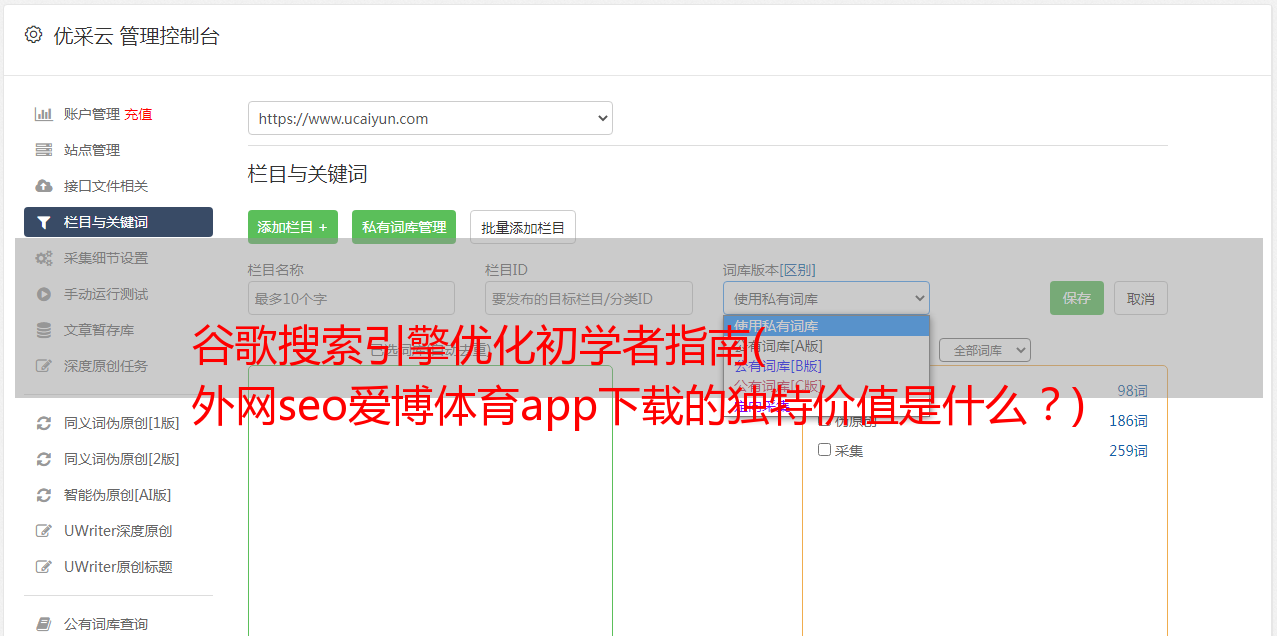The width and height of the screenshot is (1277, 636).
Task: Click the database icon for 文章暂存库
Action: pos(44,330)
